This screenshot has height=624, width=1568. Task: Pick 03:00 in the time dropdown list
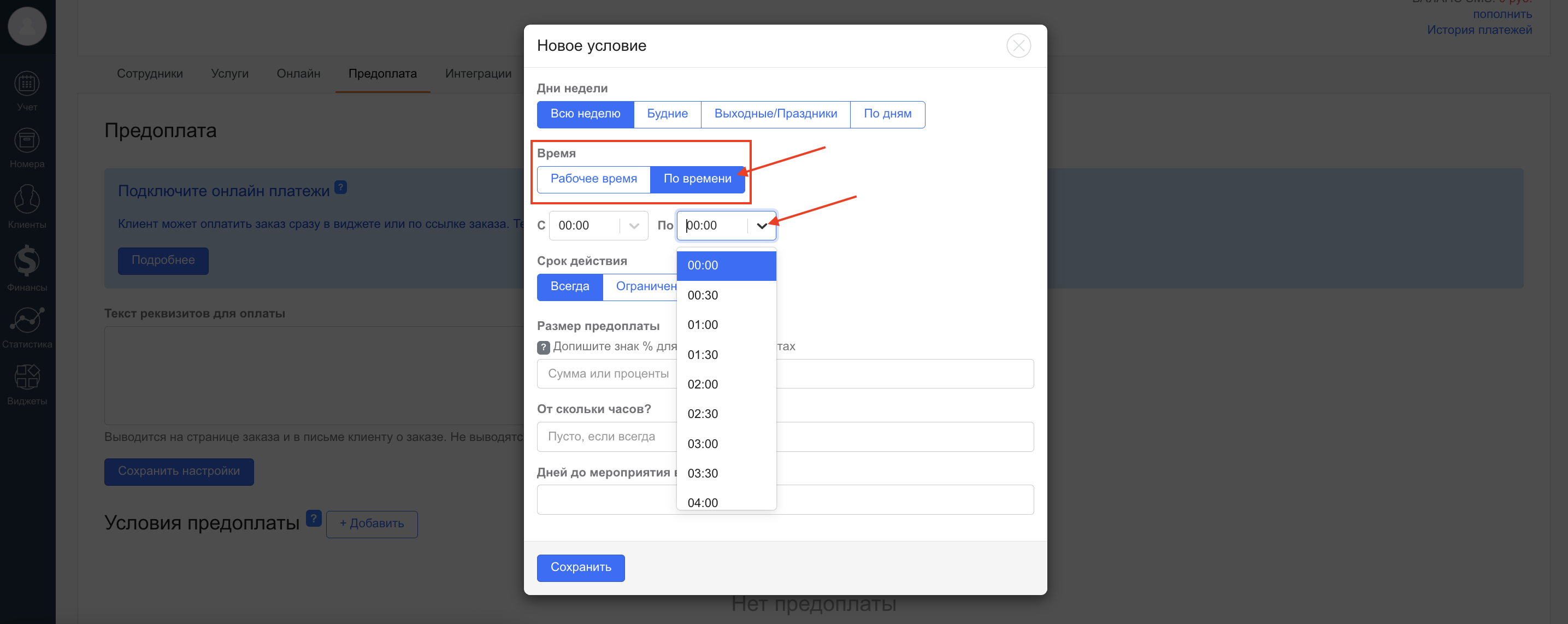[703, 444]
